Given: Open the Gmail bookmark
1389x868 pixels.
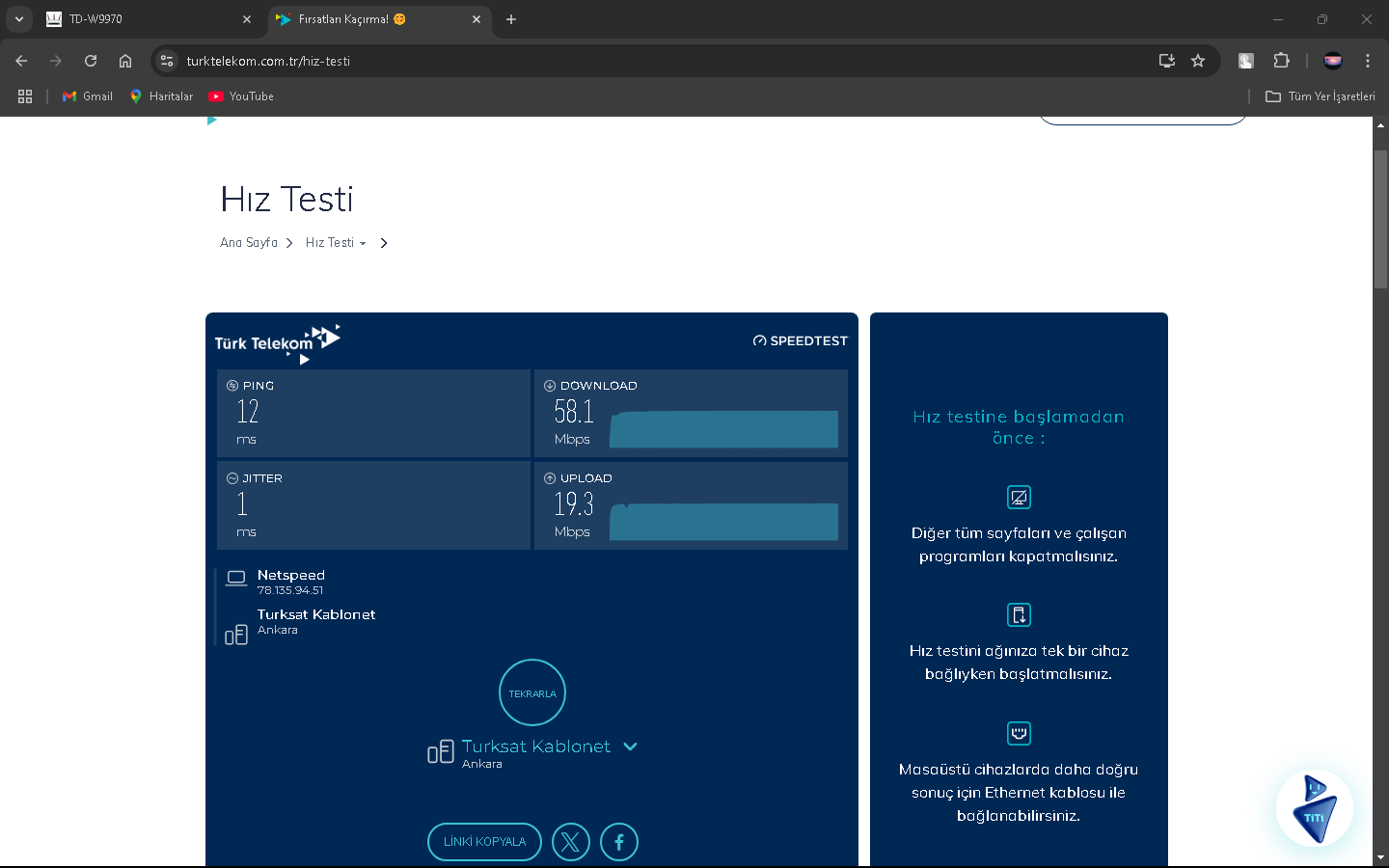Looking at the screenshot, I should (x=88, y=96).
